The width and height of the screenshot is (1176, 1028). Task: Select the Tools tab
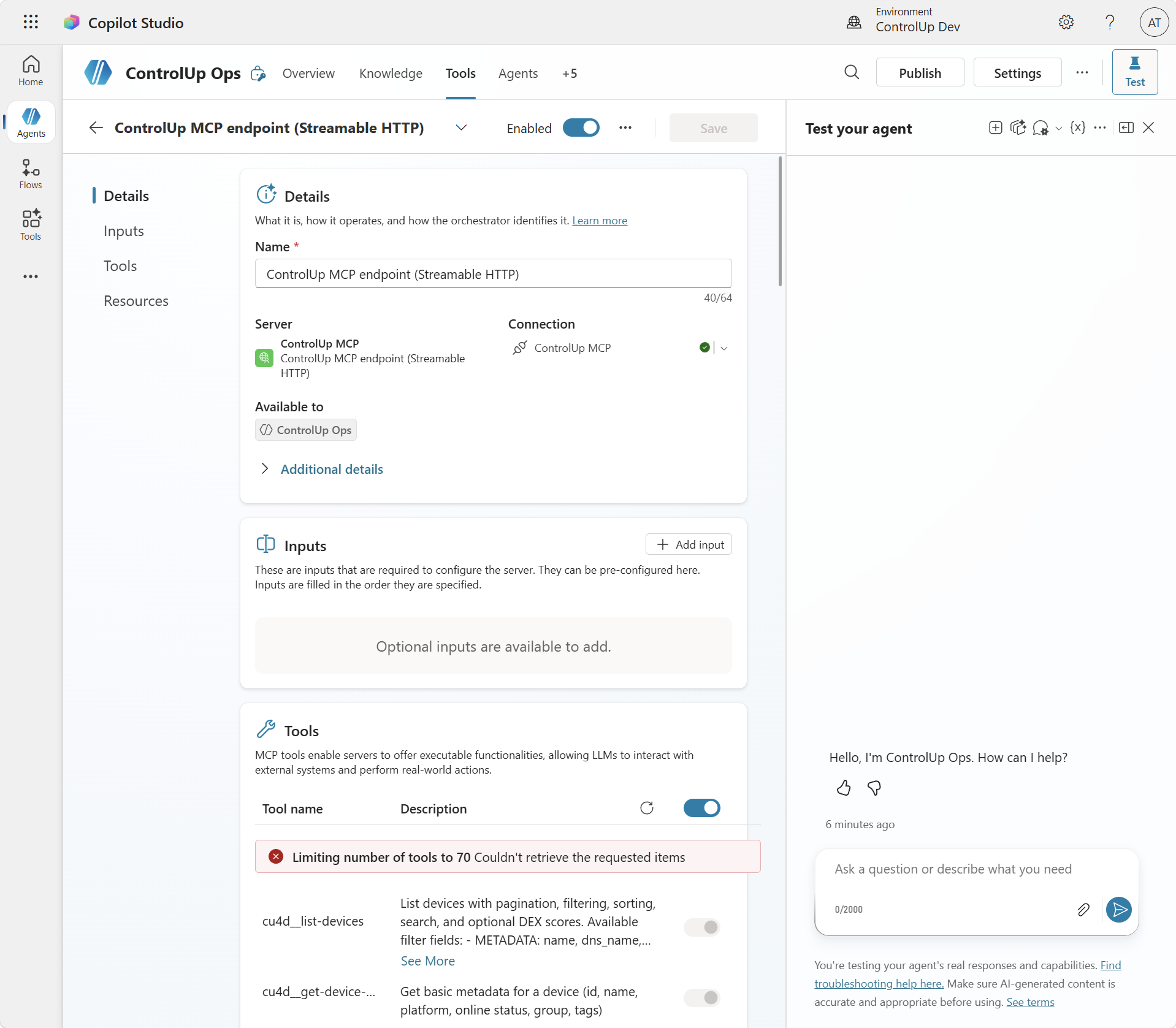pyautogui.click(x=460, y=74)
